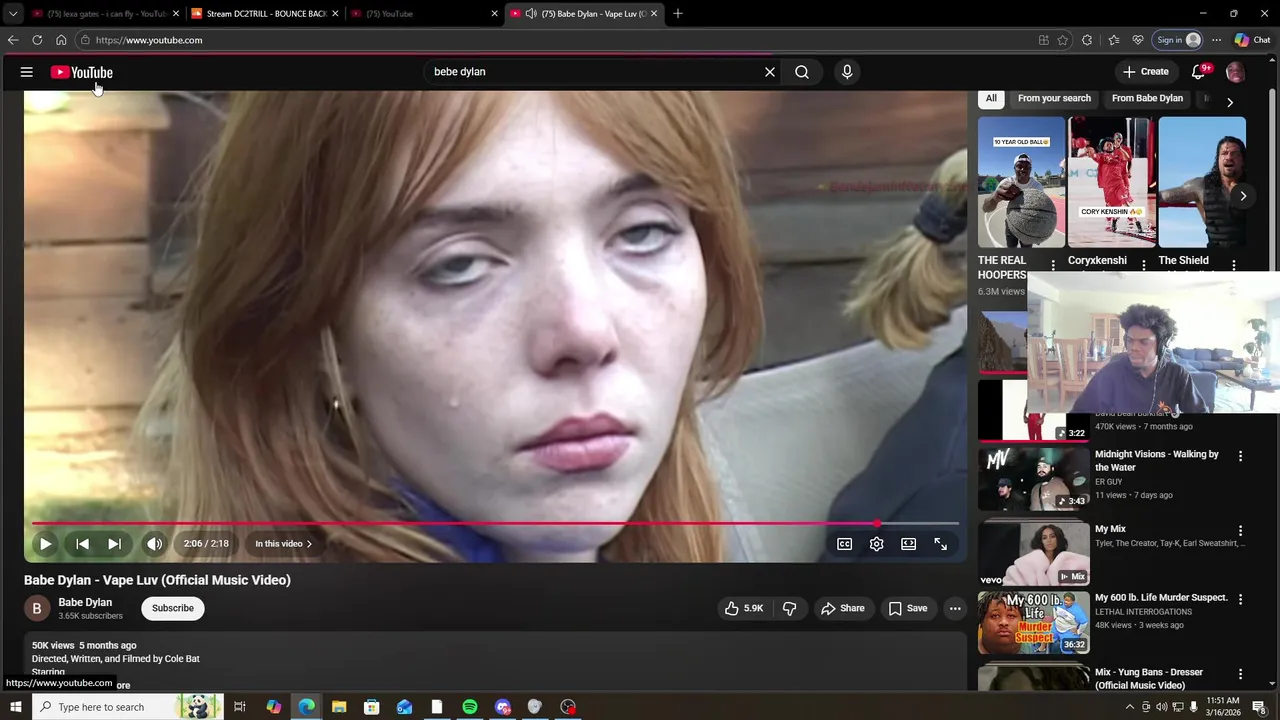
Task: Sign in to the browser profile
Action: pyautogui.click(x=1178, y=40)
